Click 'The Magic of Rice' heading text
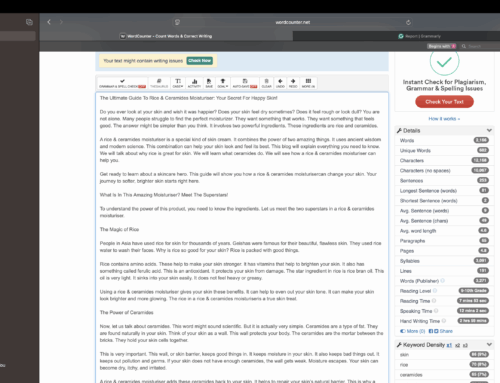 pos(119,229)
